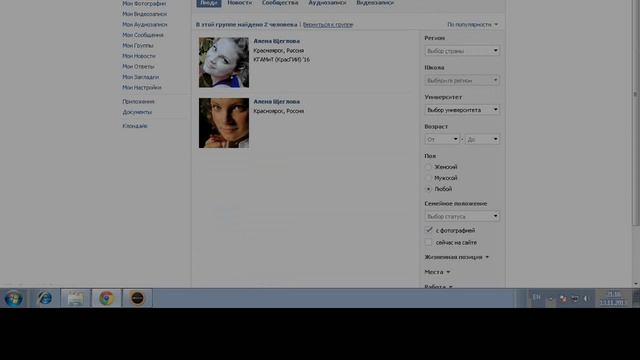The image size is (640, 360).
Task: Open the age 'До' dropdown
Action: click(x=482, y=140)
